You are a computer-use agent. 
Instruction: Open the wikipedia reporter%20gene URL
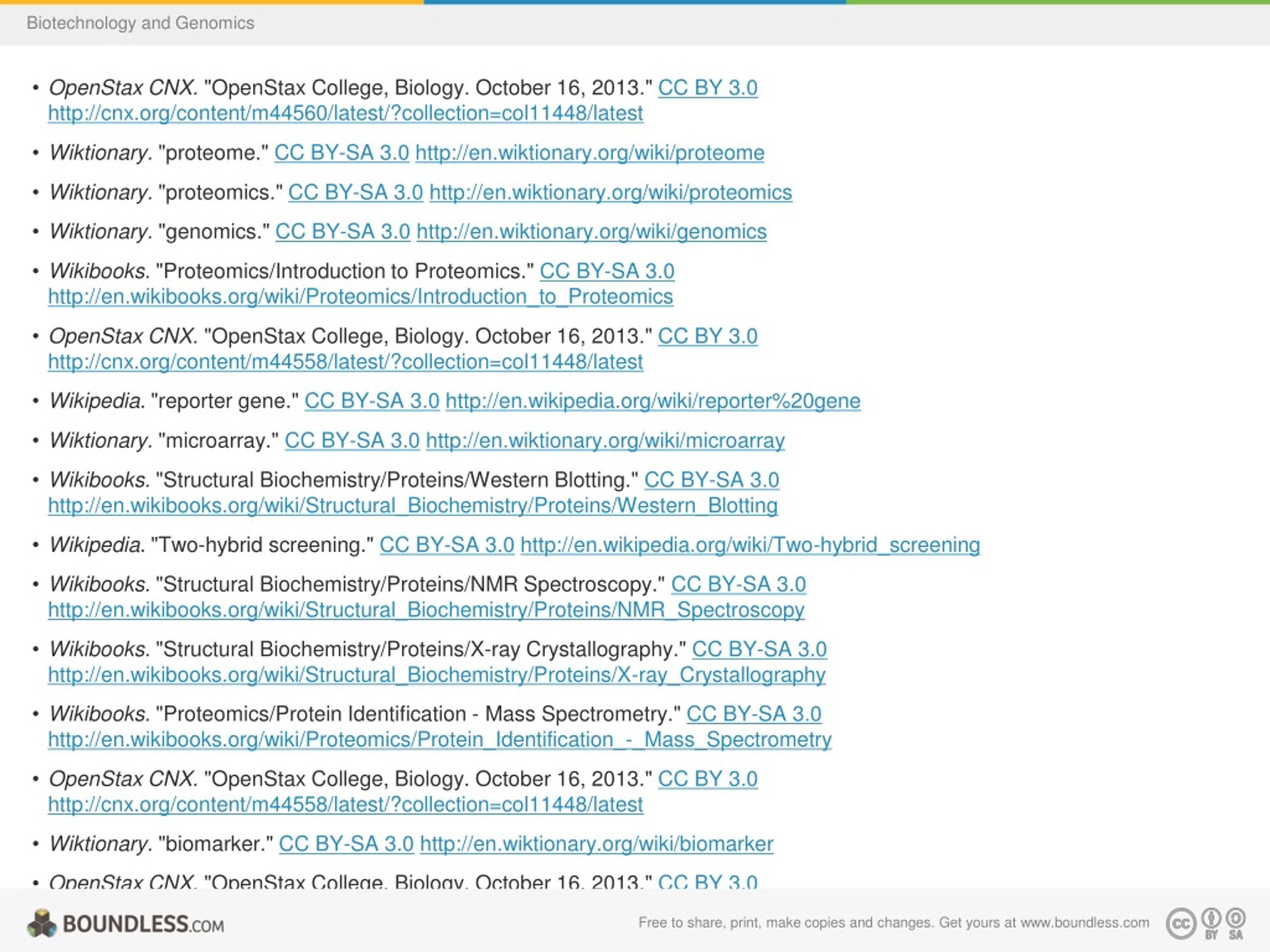[x=653, y=401]
